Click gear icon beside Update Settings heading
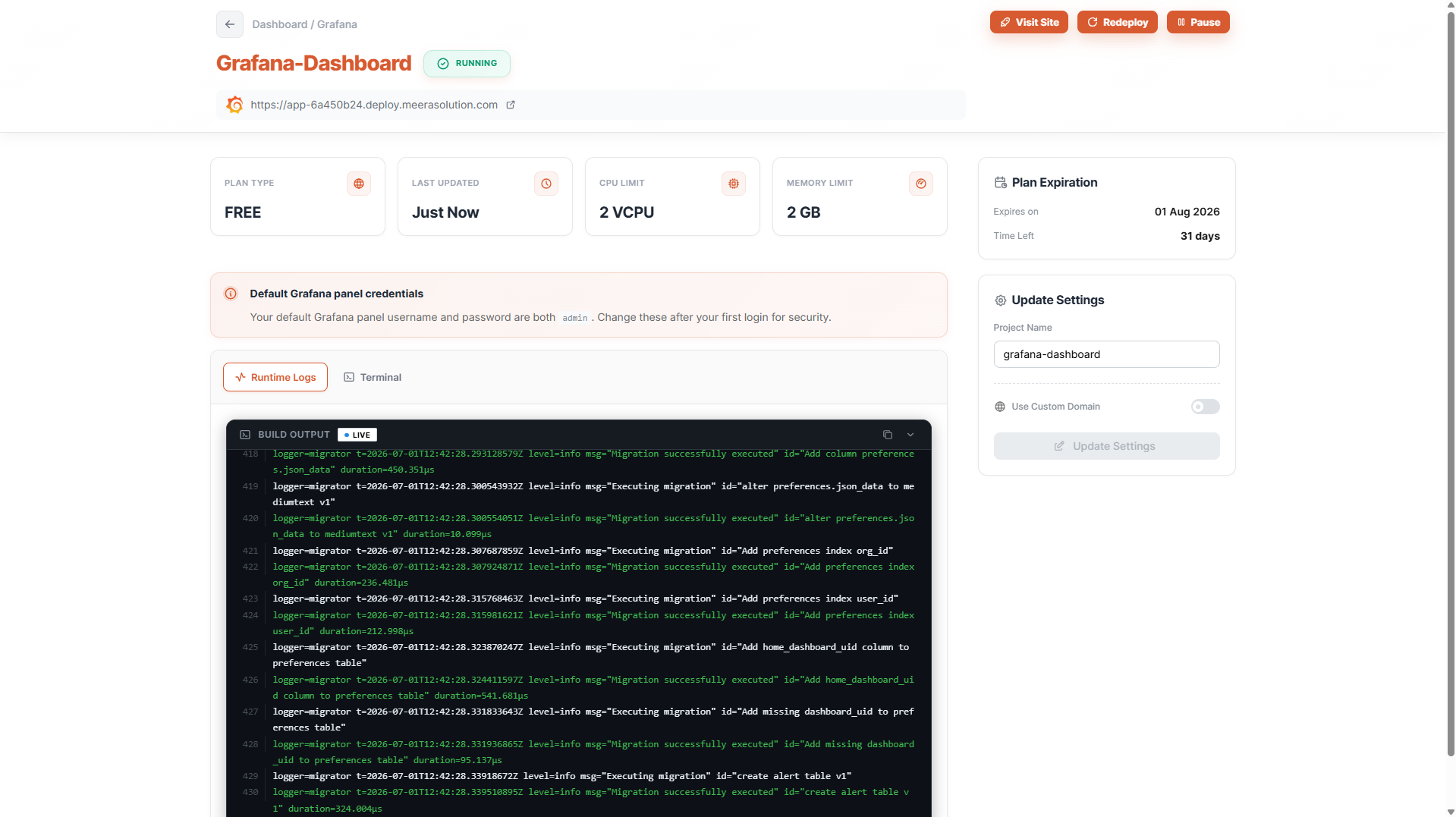Viewport: 1456px width, 817px height. pos(1001,300)
